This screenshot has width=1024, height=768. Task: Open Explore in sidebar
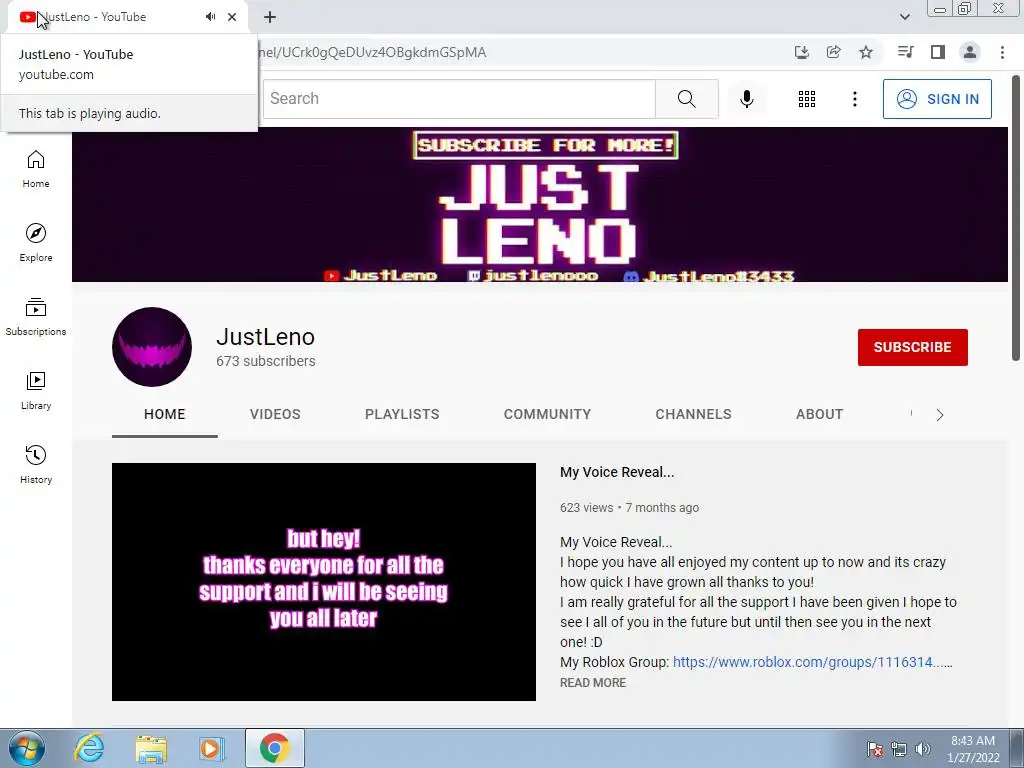36,242
